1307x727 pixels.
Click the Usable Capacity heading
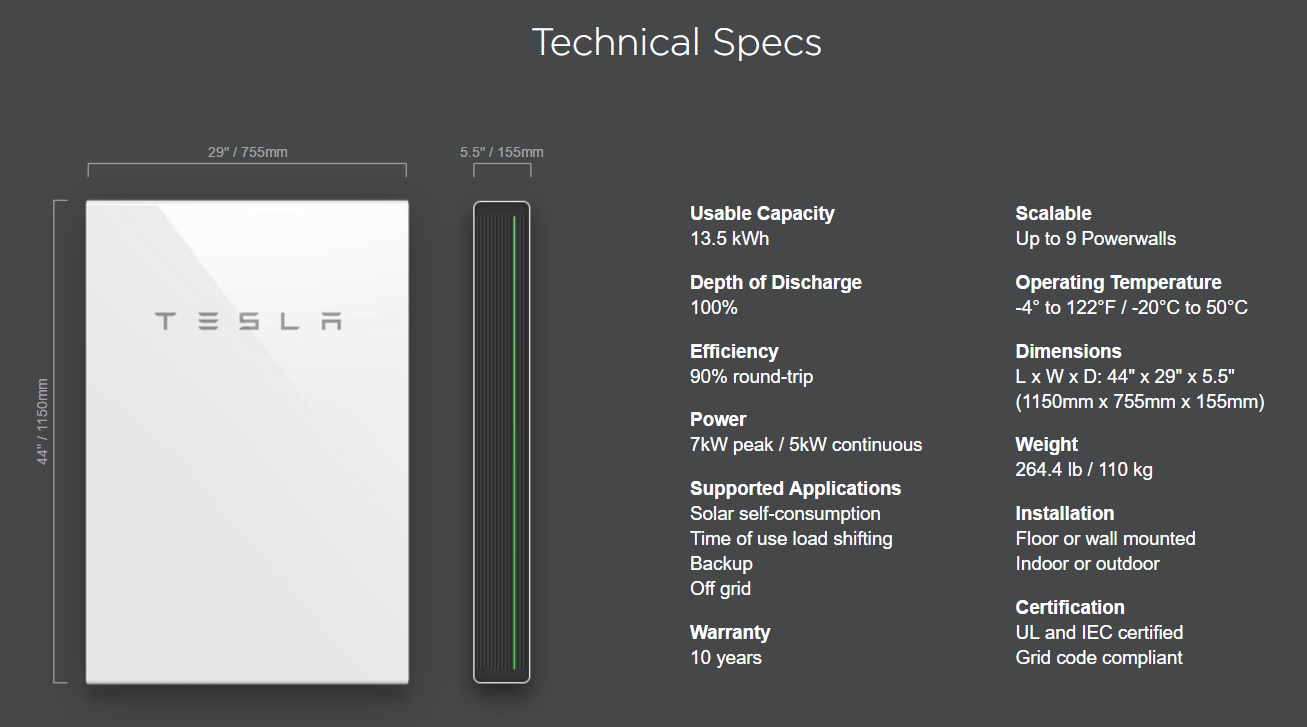pyautogui.click(x=762, y=213)
